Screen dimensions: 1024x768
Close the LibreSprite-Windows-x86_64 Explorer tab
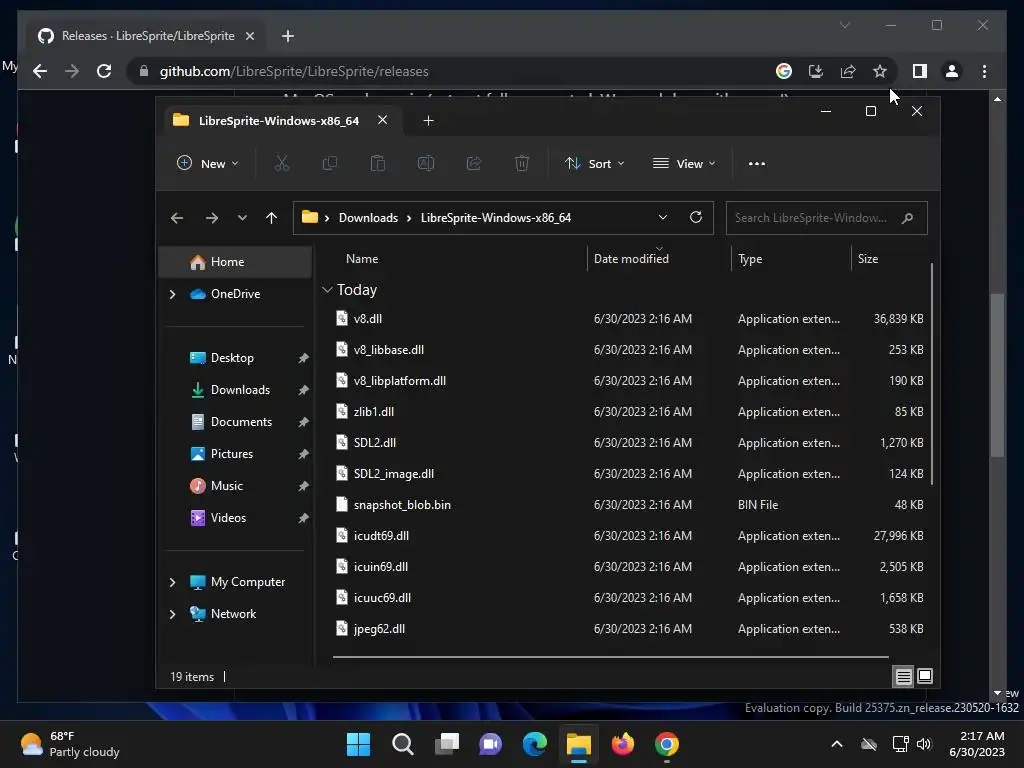pos(383,120)
